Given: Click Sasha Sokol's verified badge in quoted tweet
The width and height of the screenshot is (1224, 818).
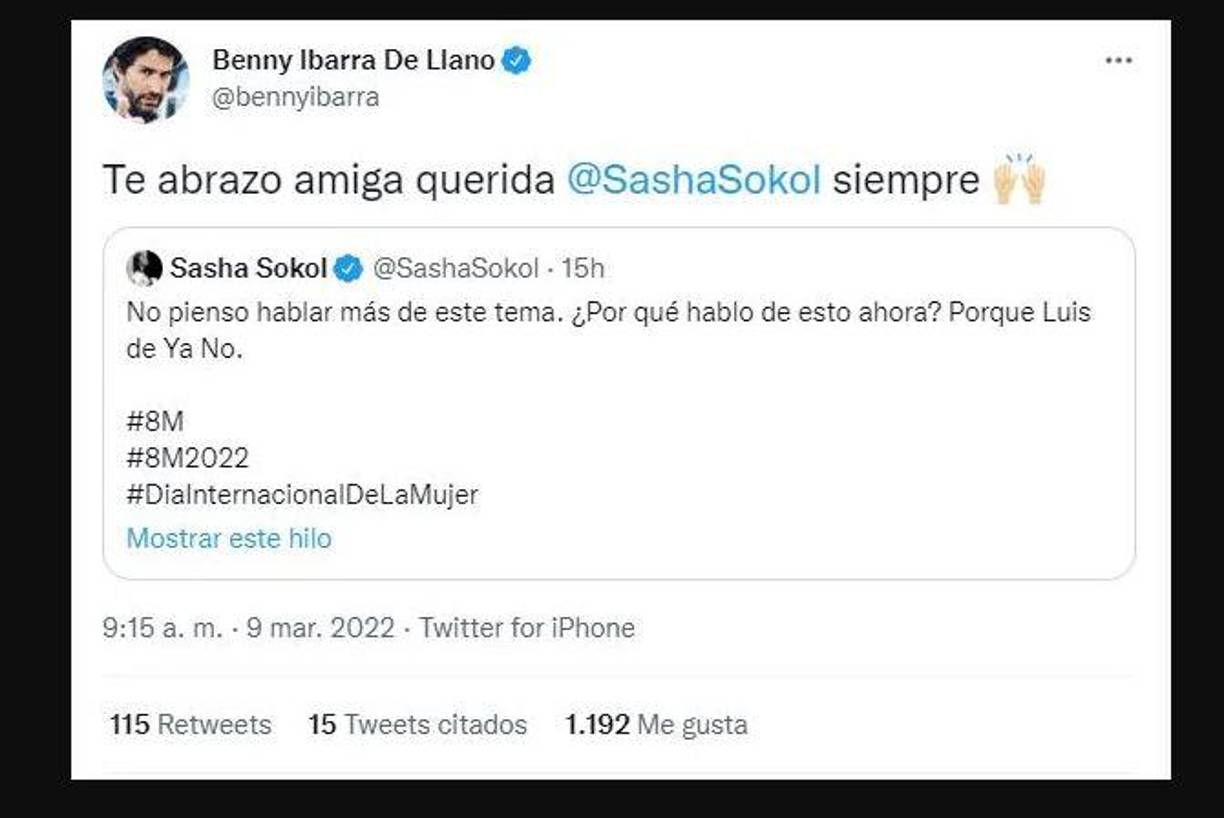Looking at the screenshot, I should [x=346, y=267].
